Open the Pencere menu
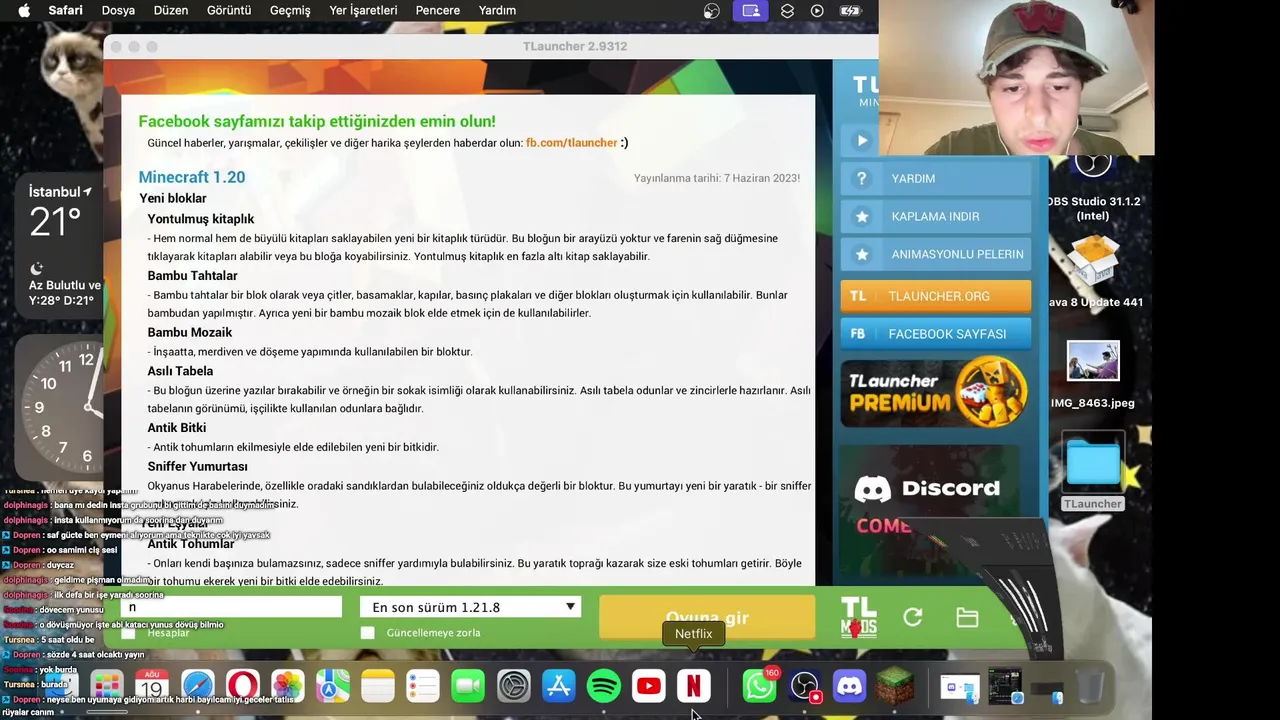 (x=438, y=11)
